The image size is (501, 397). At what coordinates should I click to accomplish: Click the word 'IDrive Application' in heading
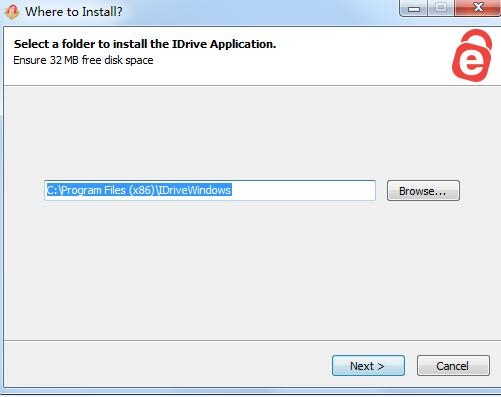(224, 44)
